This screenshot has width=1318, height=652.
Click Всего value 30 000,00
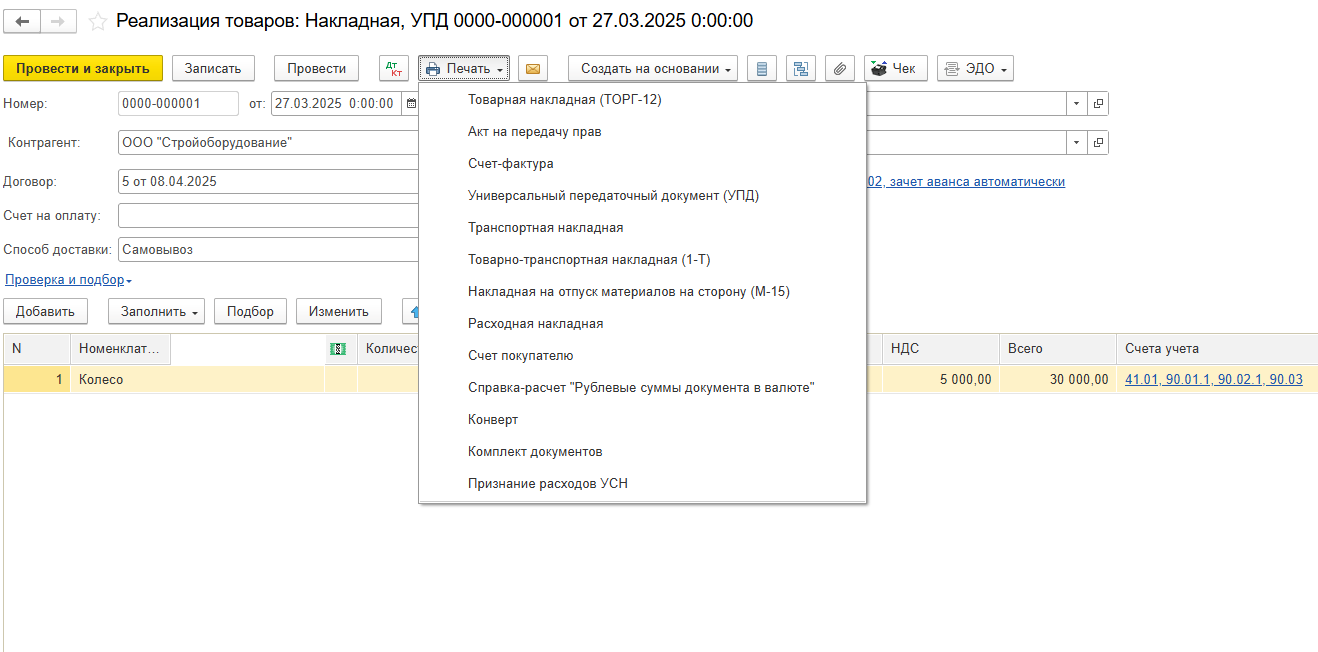(x=1057, y=379)
